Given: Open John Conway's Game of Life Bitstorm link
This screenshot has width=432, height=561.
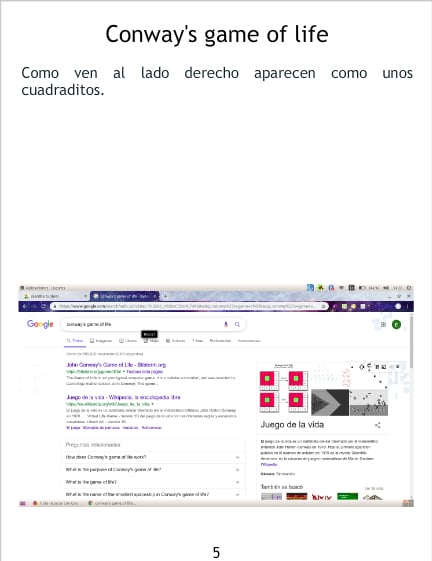Looking at the screenshot, I should (116, 365).
